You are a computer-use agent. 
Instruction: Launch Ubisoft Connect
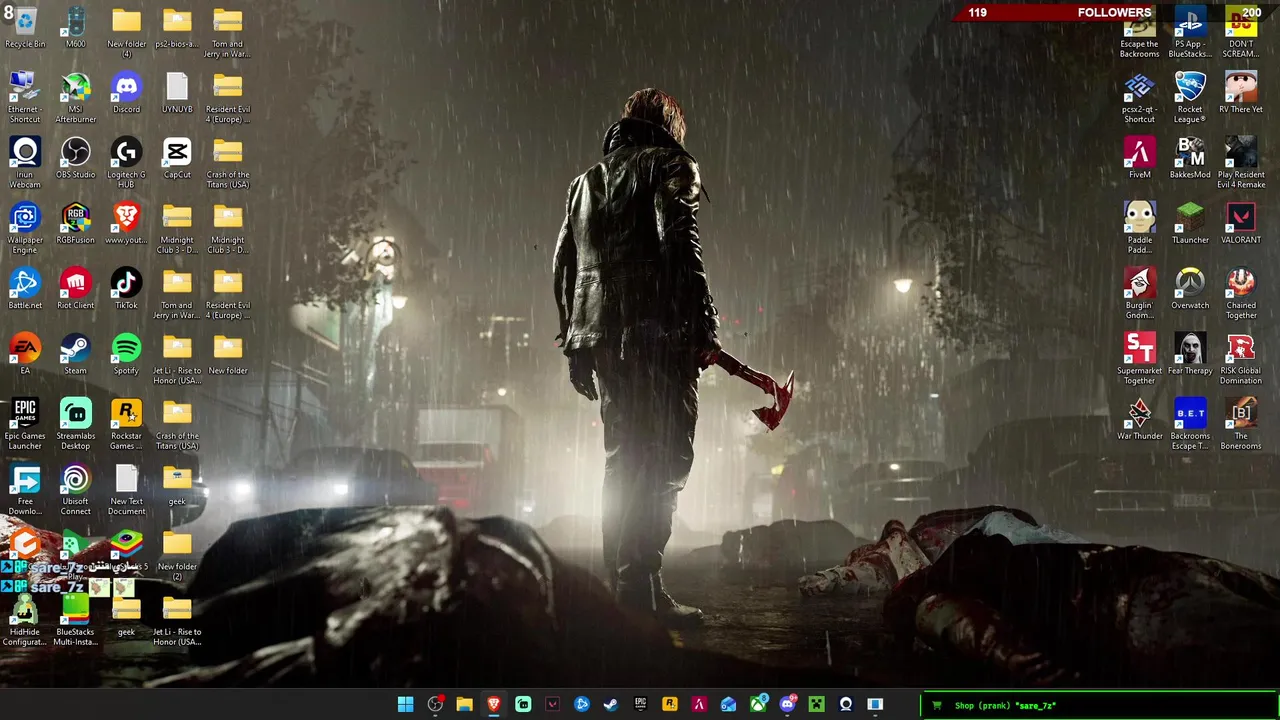(x=75, y=490)
